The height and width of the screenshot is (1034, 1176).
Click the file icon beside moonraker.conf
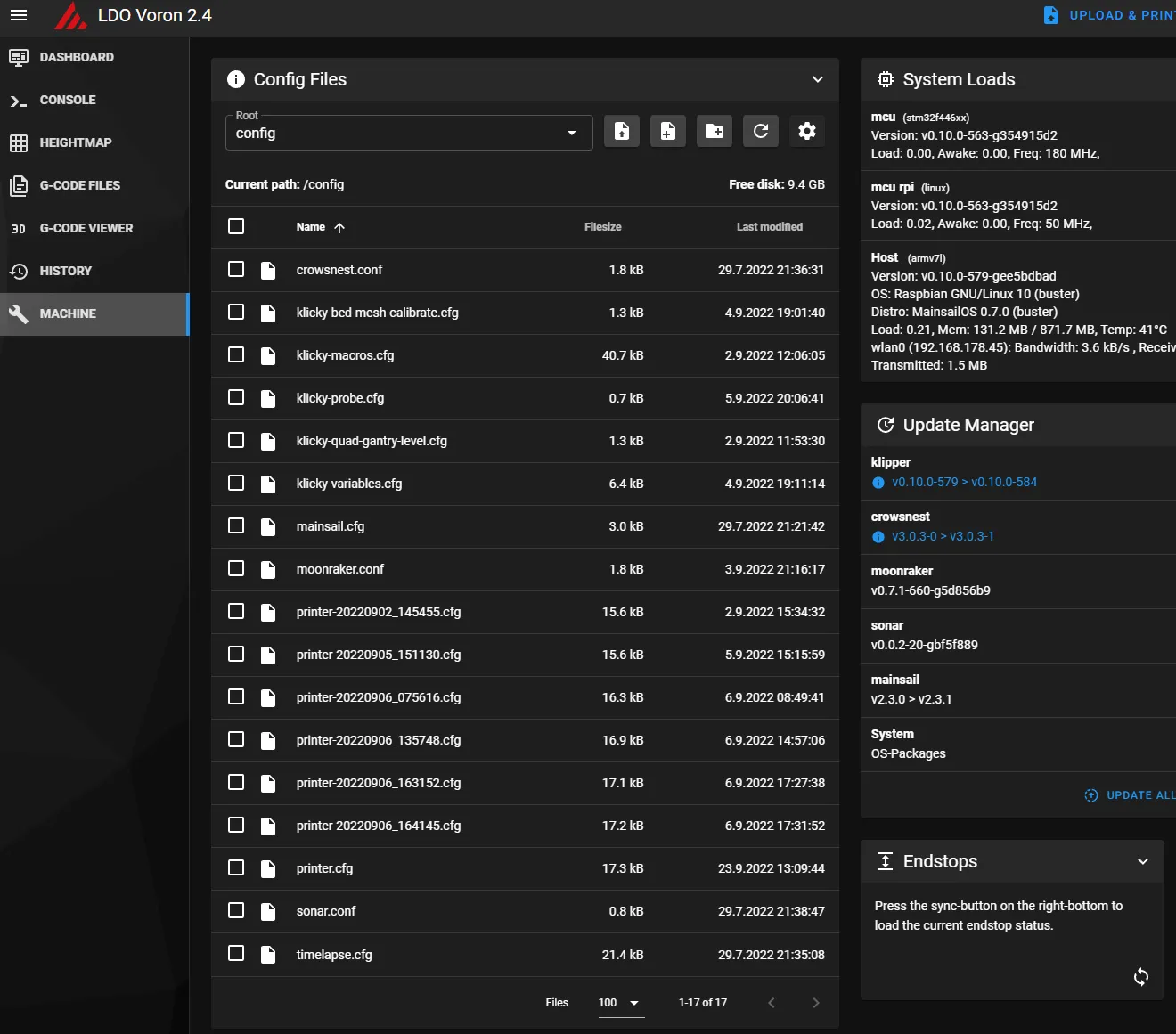268,569
